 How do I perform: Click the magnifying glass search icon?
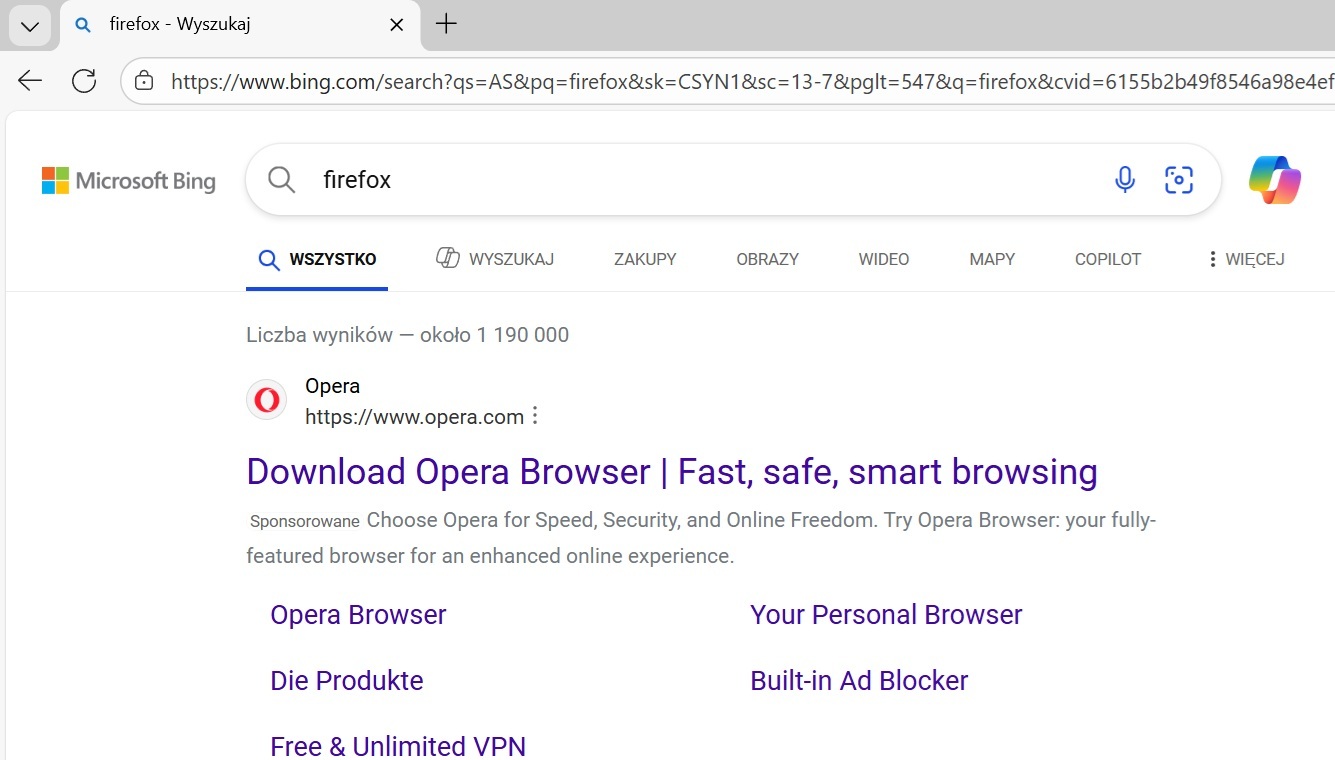(282, 180)
